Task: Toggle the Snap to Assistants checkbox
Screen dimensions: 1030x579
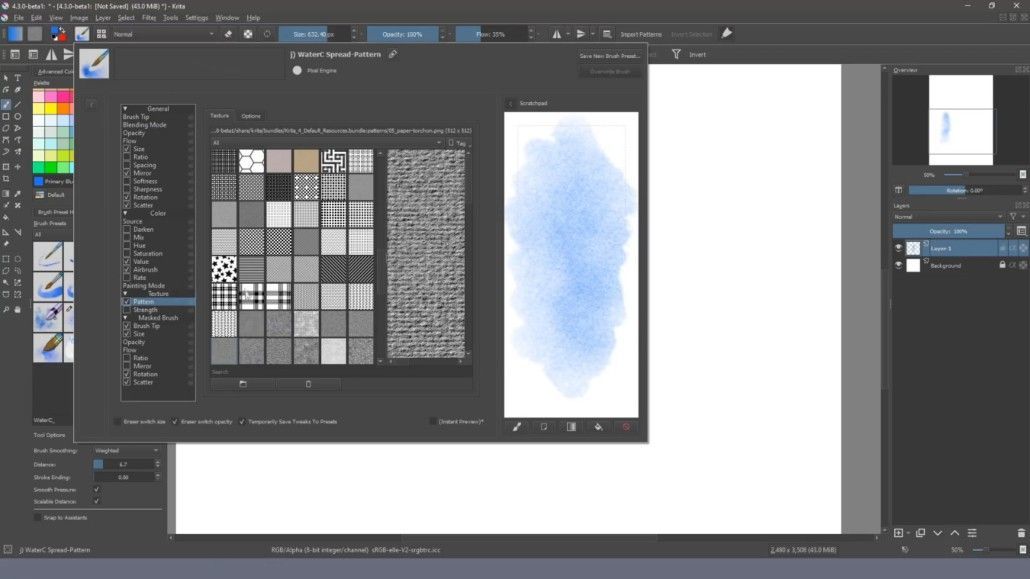Action: click(37, 518)
